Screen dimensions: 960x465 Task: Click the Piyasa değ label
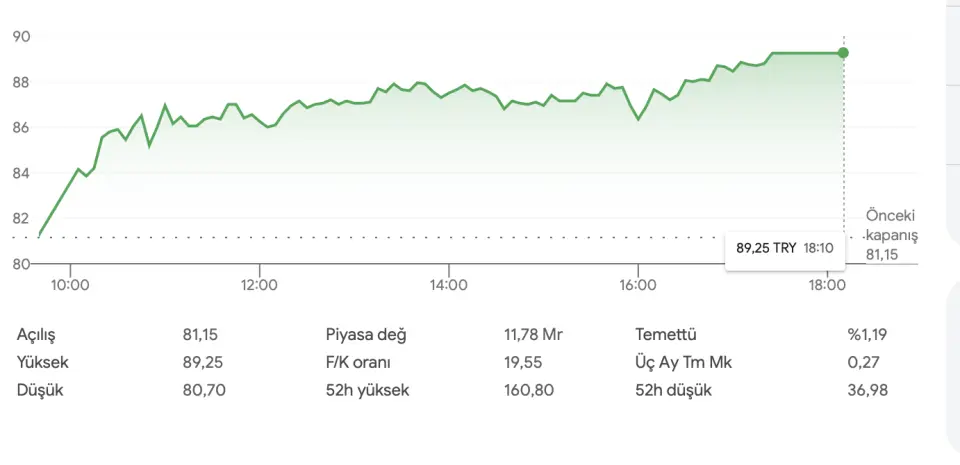[366, 335]
